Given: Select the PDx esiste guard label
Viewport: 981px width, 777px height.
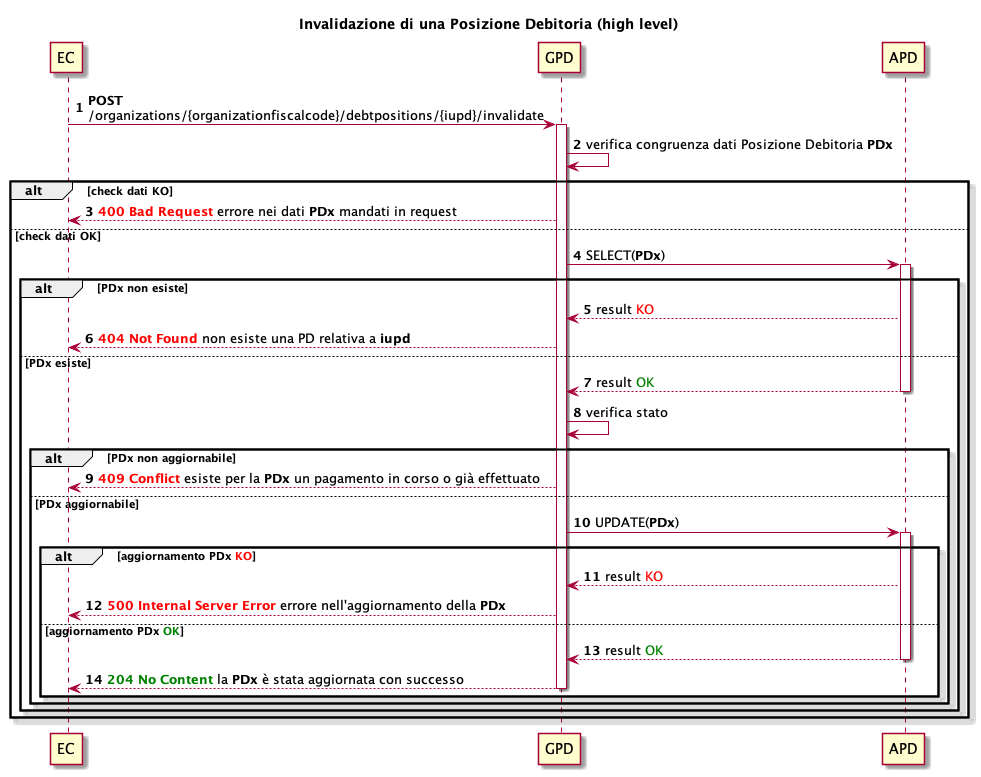Looking at the screenshot, I should coord(58,363).
